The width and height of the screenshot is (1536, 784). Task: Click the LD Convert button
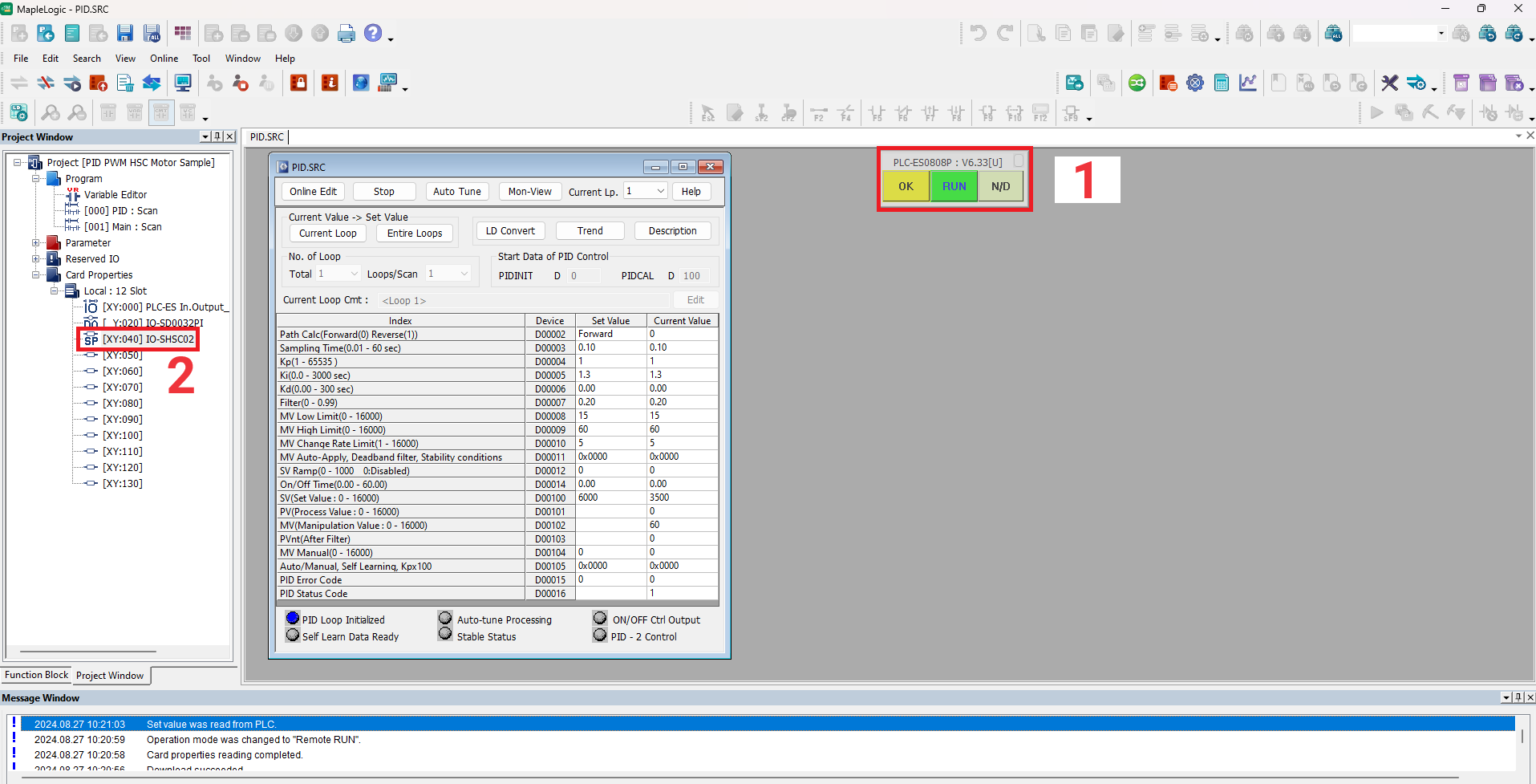tap(510, 230)
